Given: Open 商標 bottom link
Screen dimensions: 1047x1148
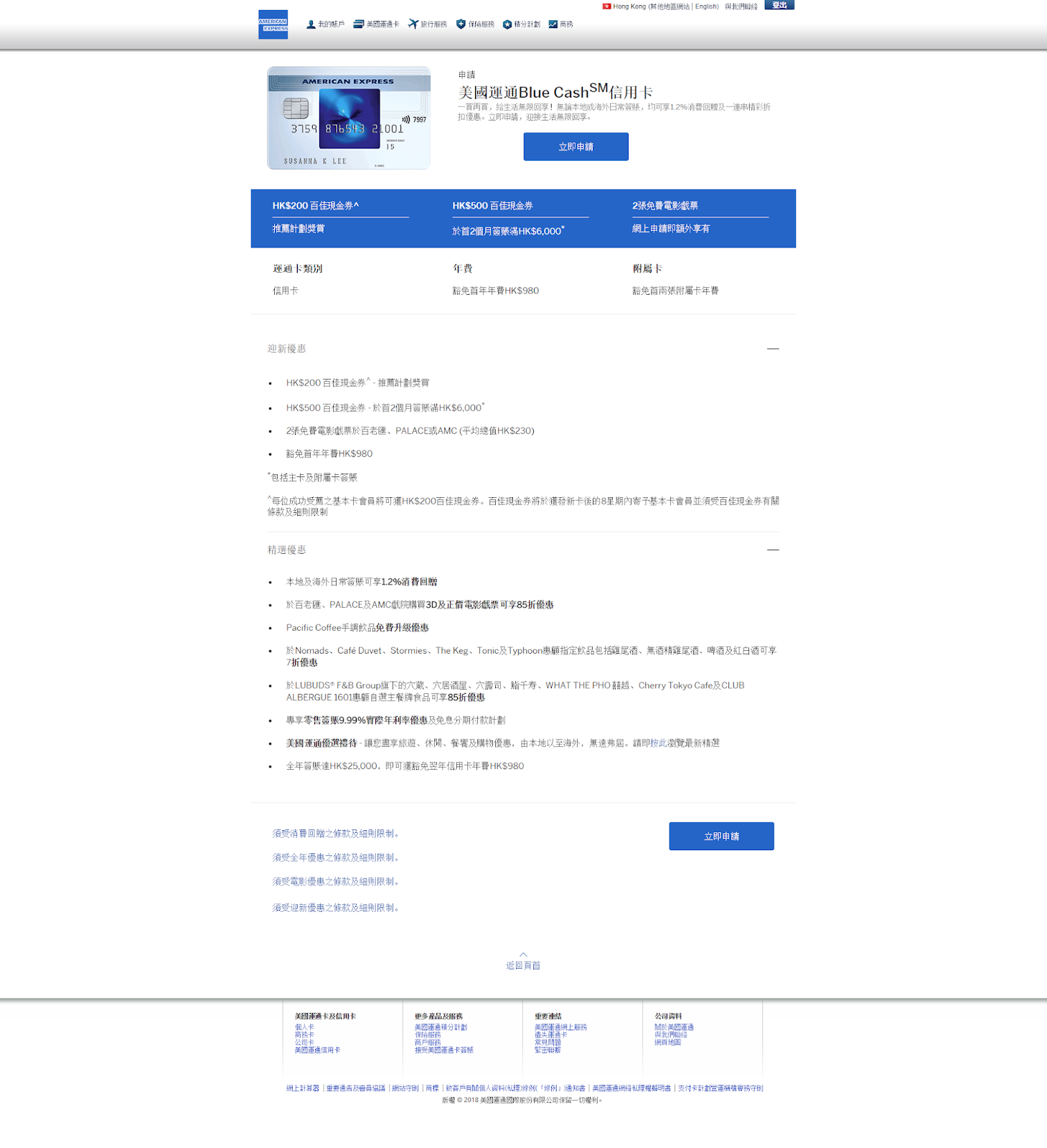Looking at the screenshot, I should 432,1088.
